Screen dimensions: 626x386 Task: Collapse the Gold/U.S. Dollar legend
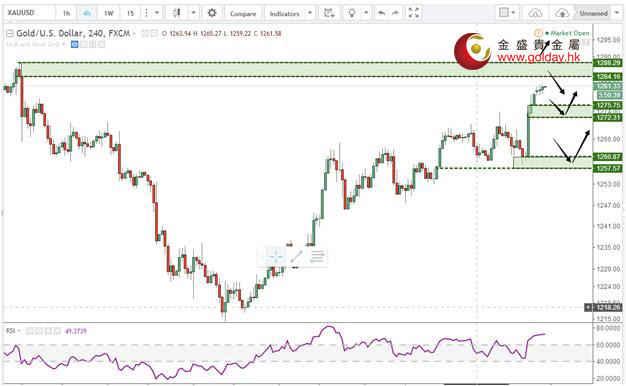tap(10, 34)
